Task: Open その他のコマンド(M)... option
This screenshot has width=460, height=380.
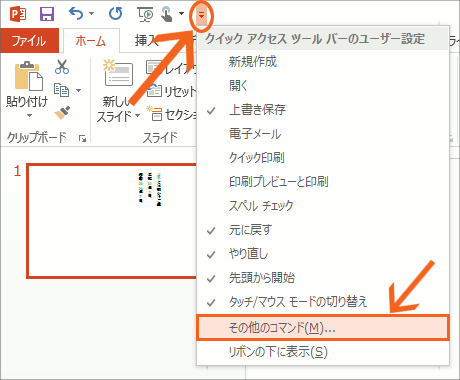Action: (x=323, y=328)
